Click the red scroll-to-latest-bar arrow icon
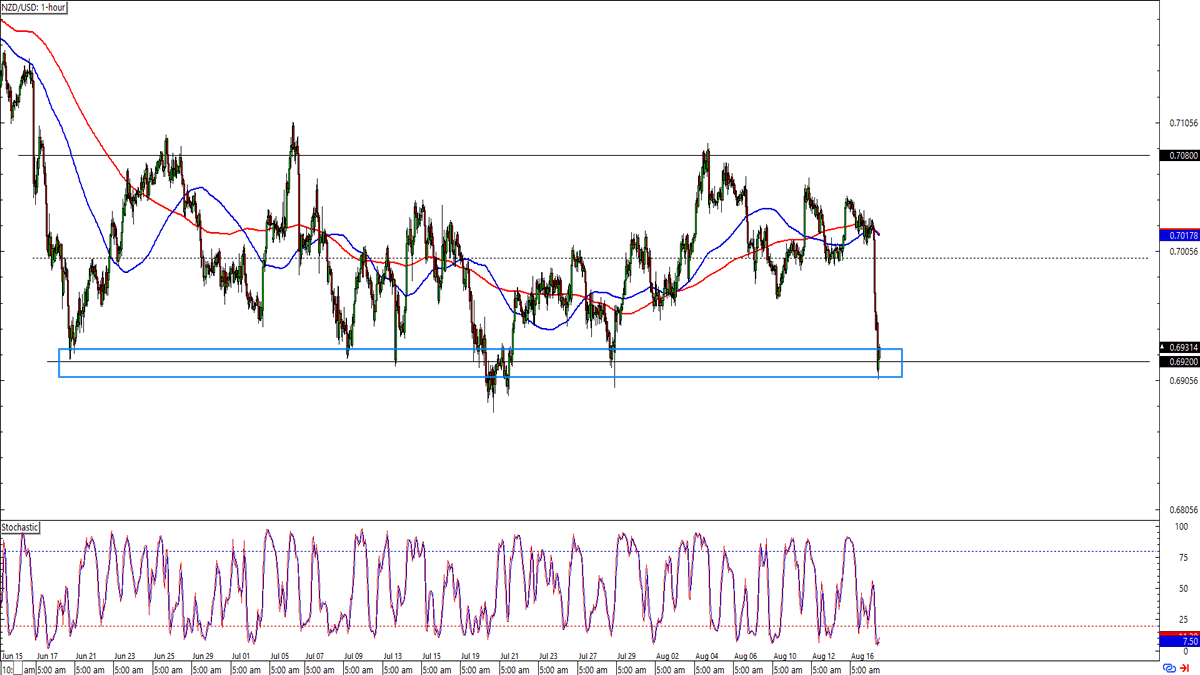Viewport: 1200px width, 675px height. (x=1185, y=667)
